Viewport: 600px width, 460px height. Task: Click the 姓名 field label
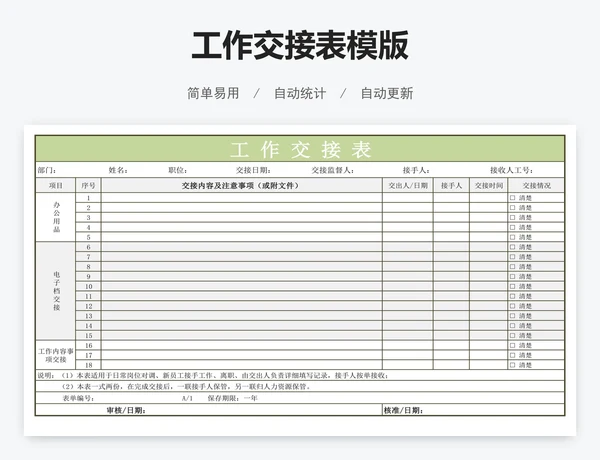coord(118,170)
